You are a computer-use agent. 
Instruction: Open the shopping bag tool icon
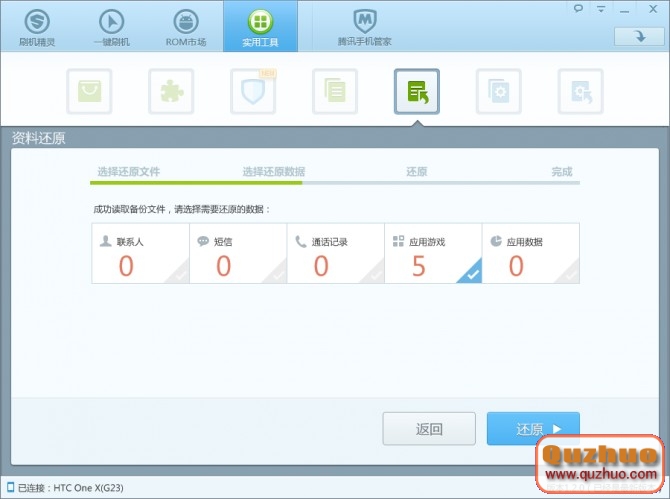(89, 91)
